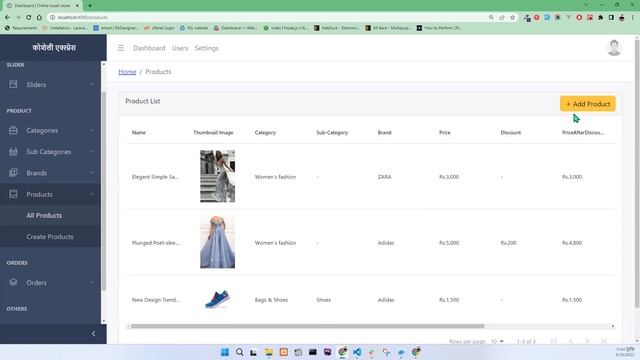This screenshot has width=640, height=360.
Task: Expand the Sub Categories menu chevron
Action: tap(91, 151)
